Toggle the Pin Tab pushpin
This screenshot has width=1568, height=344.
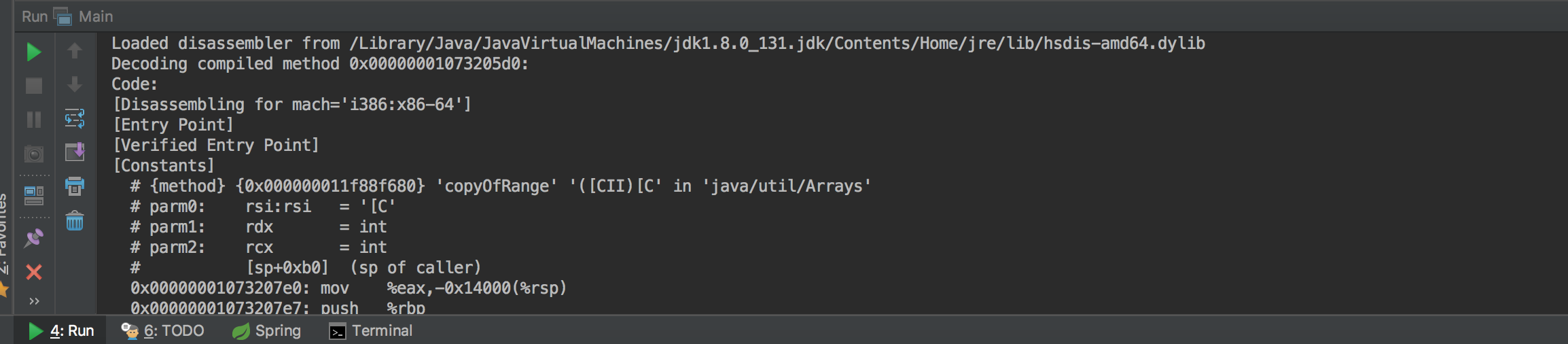(x=33, y=238)
